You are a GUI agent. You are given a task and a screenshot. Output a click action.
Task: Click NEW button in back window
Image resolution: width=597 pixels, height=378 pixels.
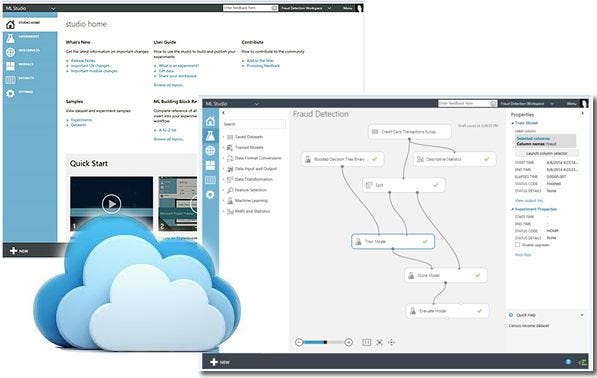point(19,251)
